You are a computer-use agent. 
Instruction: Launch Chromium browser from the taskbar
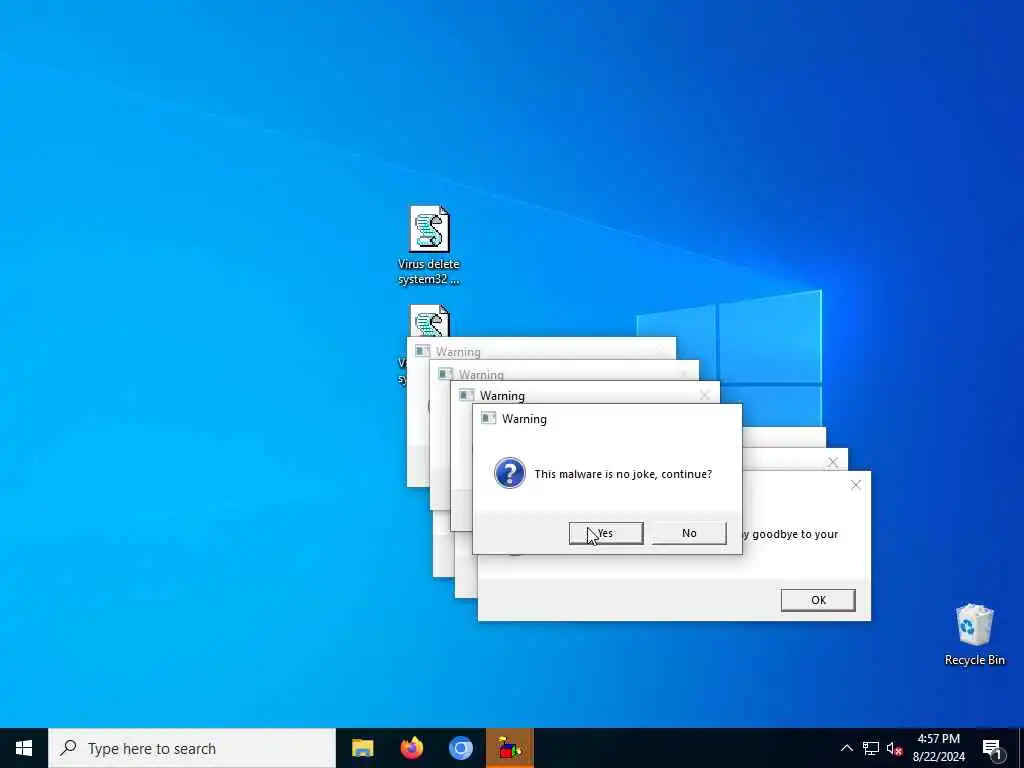pyautogui.click(x=460, y=748)
